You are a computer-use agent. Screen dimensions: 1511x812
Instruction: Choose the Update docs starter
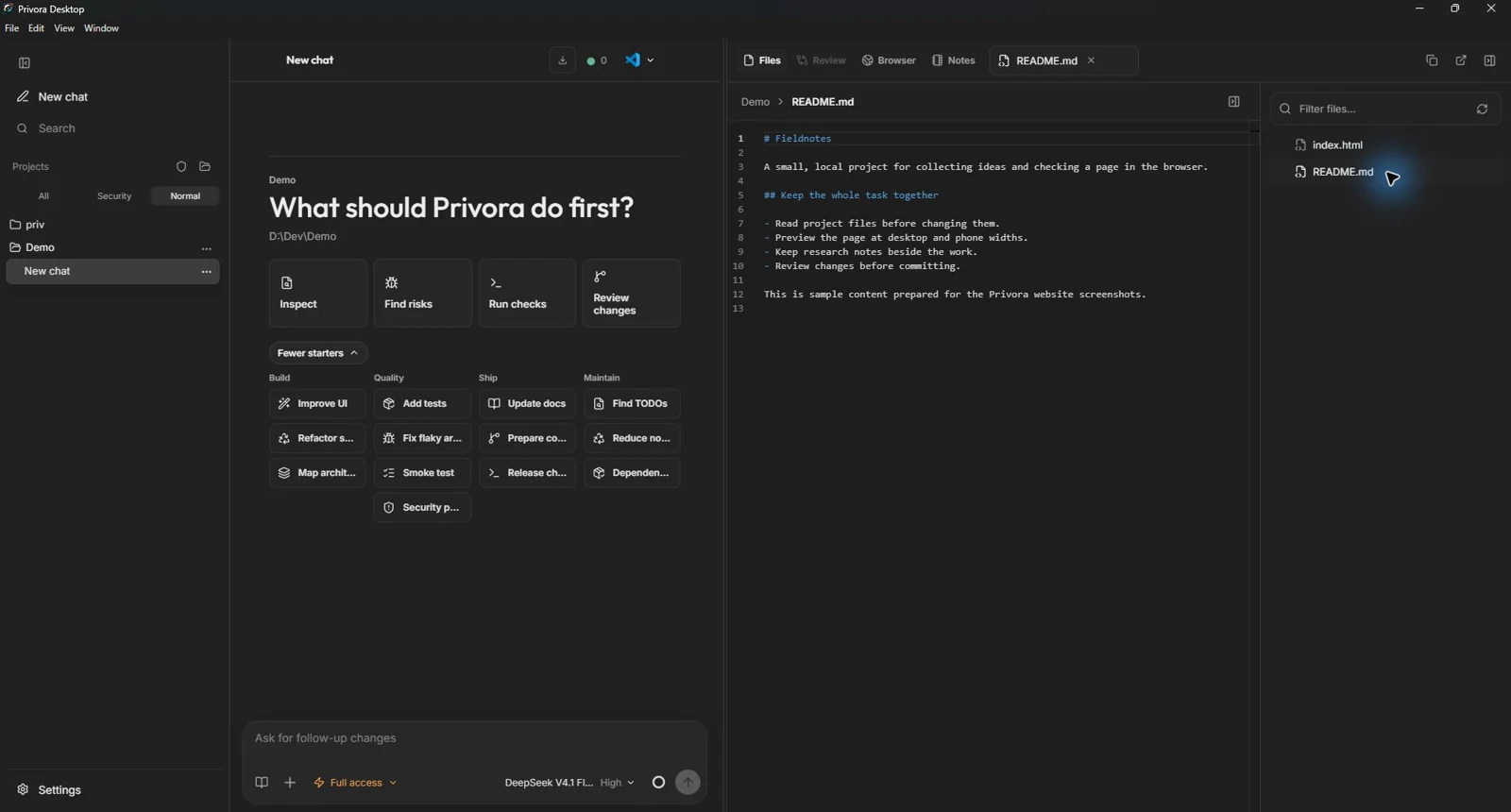coord(527,404)
